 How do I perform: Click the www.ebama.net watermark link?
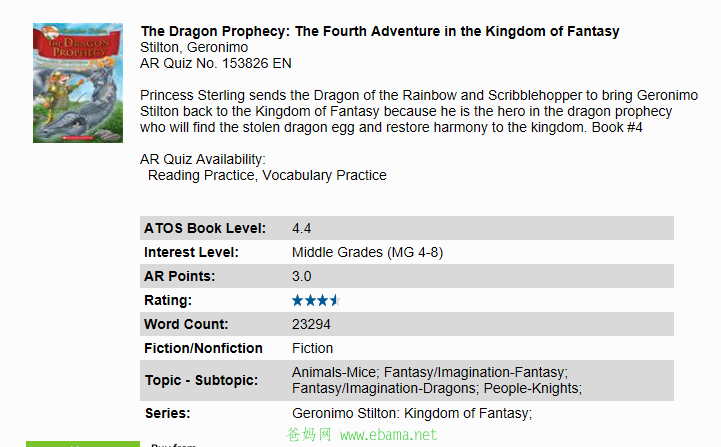point(389,435)
